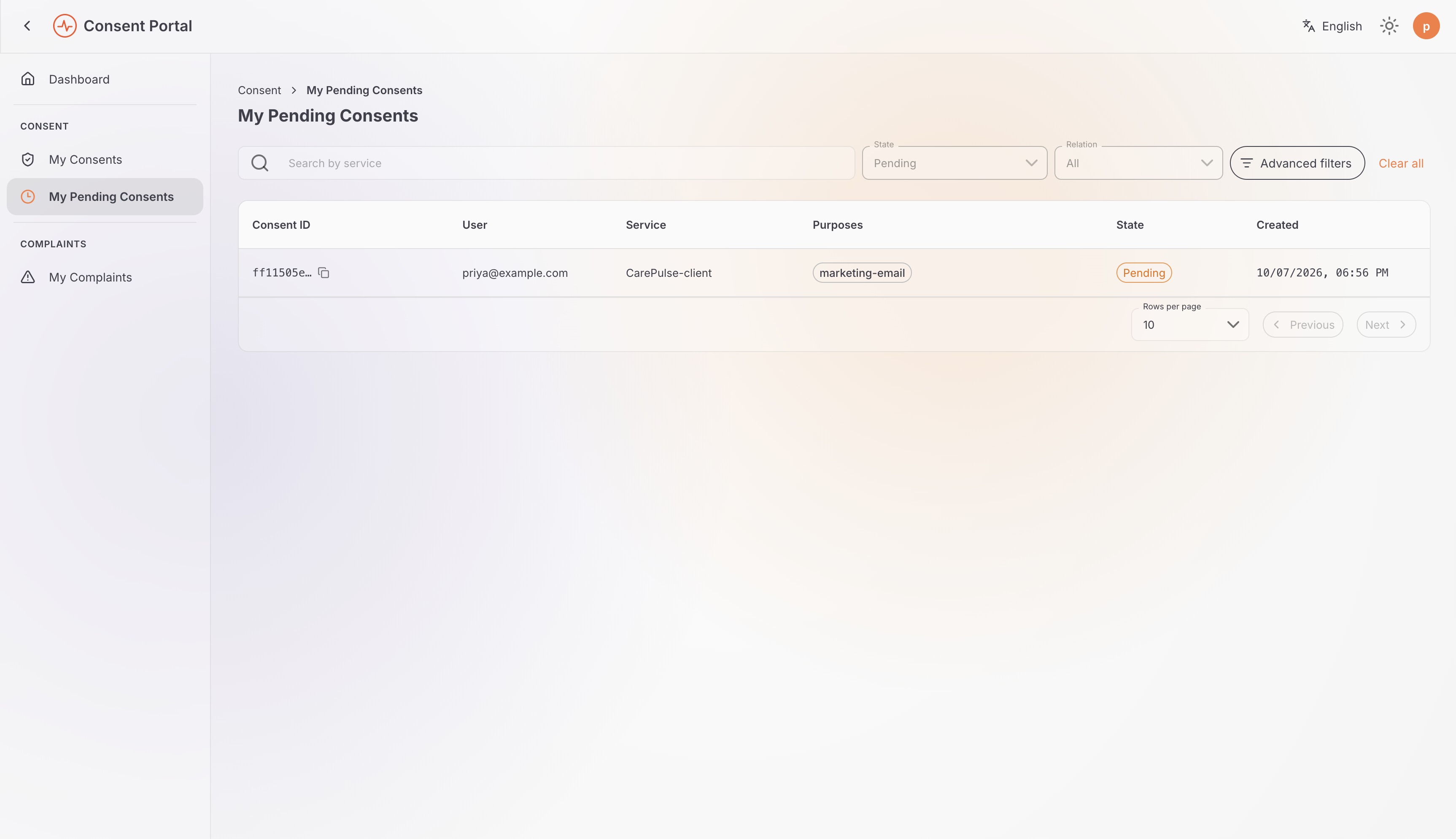
Task: Click the My Complaints warning triangle icon
Action: 28,277
